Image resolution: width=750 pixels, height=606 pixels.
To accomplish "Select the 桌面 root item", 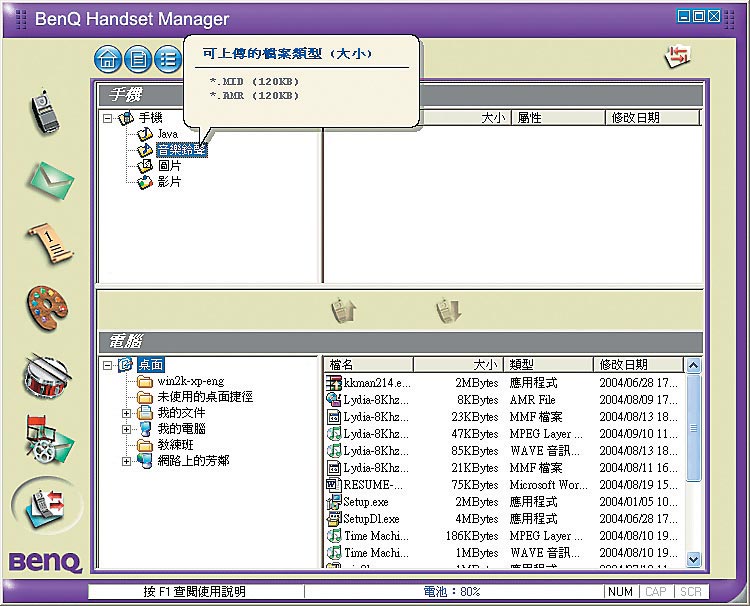I will [150, 365].
